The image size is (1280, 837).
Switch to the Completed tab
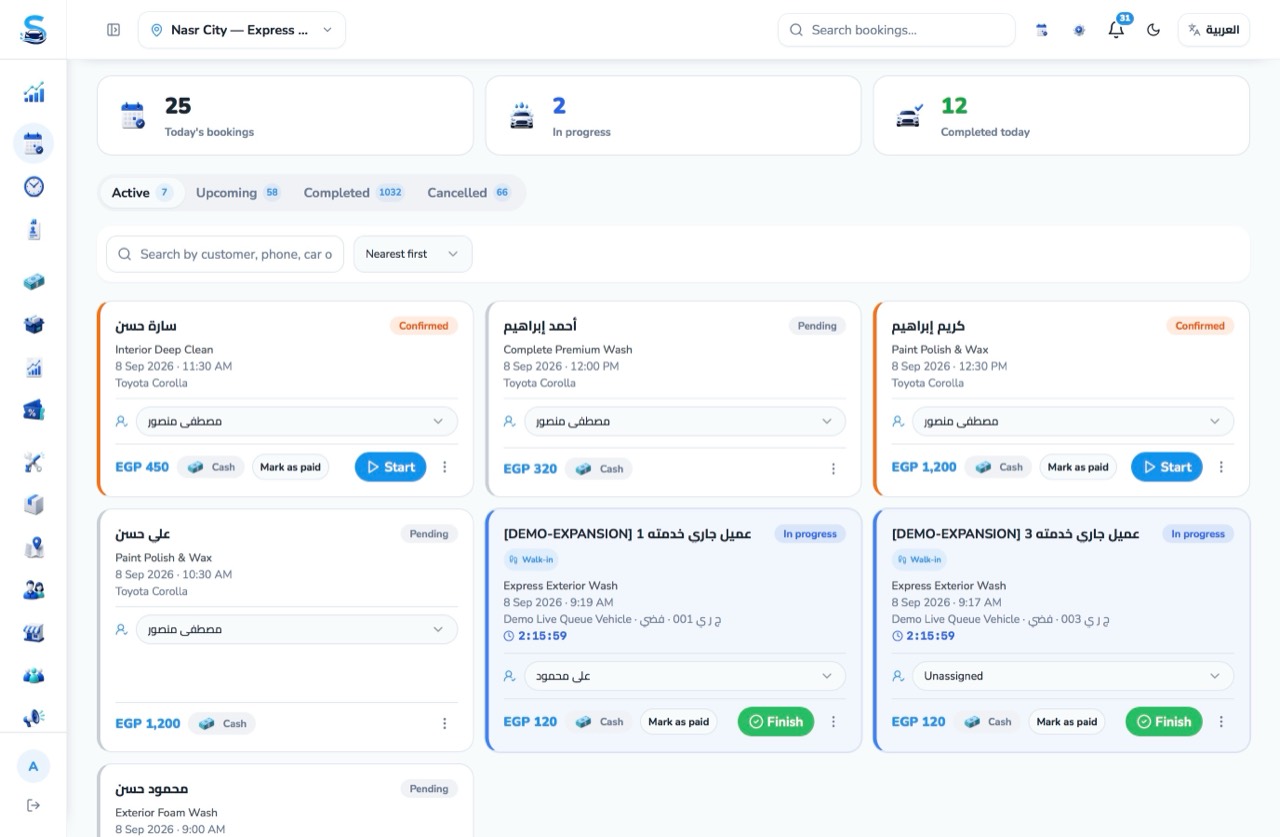tap(354, 193)
